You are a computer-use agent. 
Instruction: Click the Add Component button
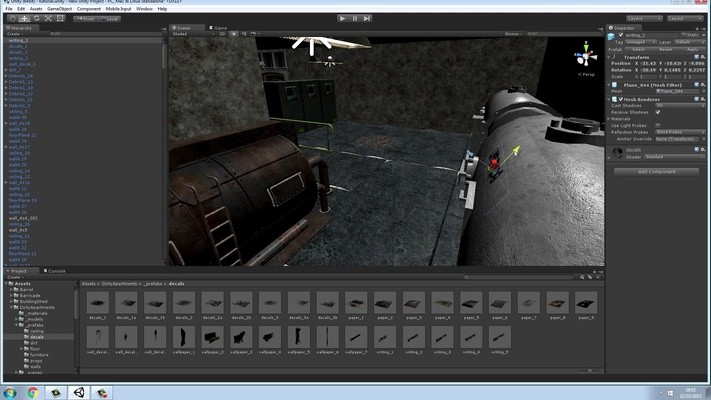tap(656, 171)
